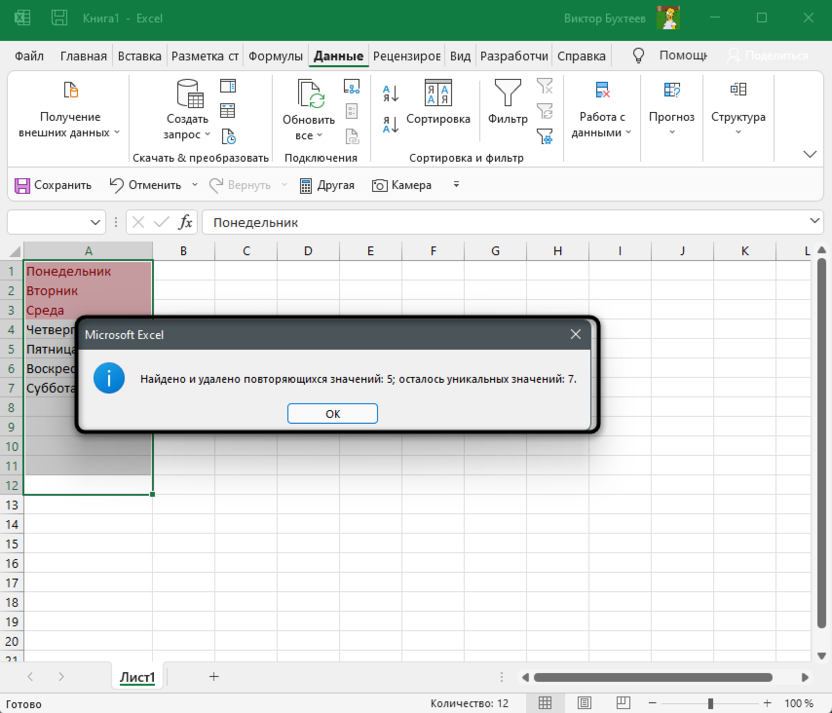Select the Лист1 sheet tab
The height and width of the screenshot is (713, 832).
click(137, 677)
